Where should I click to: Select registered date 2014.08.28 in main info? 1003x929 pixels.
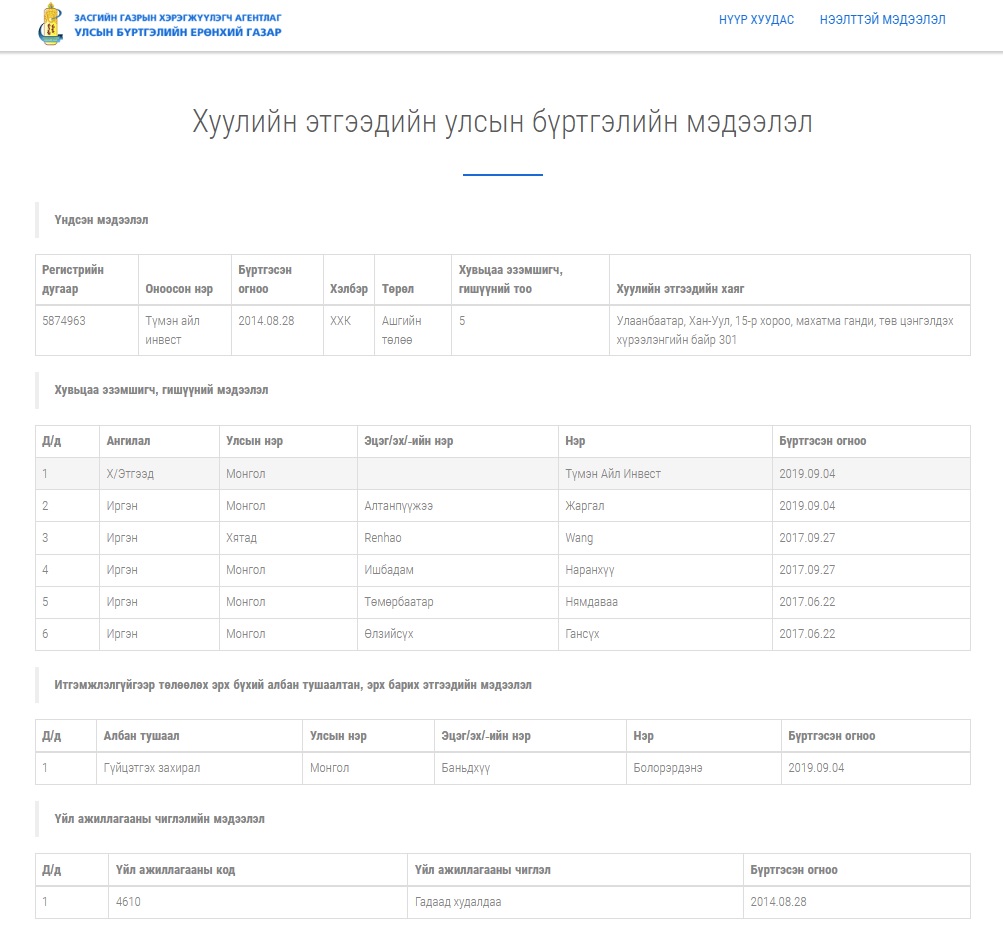266,321
